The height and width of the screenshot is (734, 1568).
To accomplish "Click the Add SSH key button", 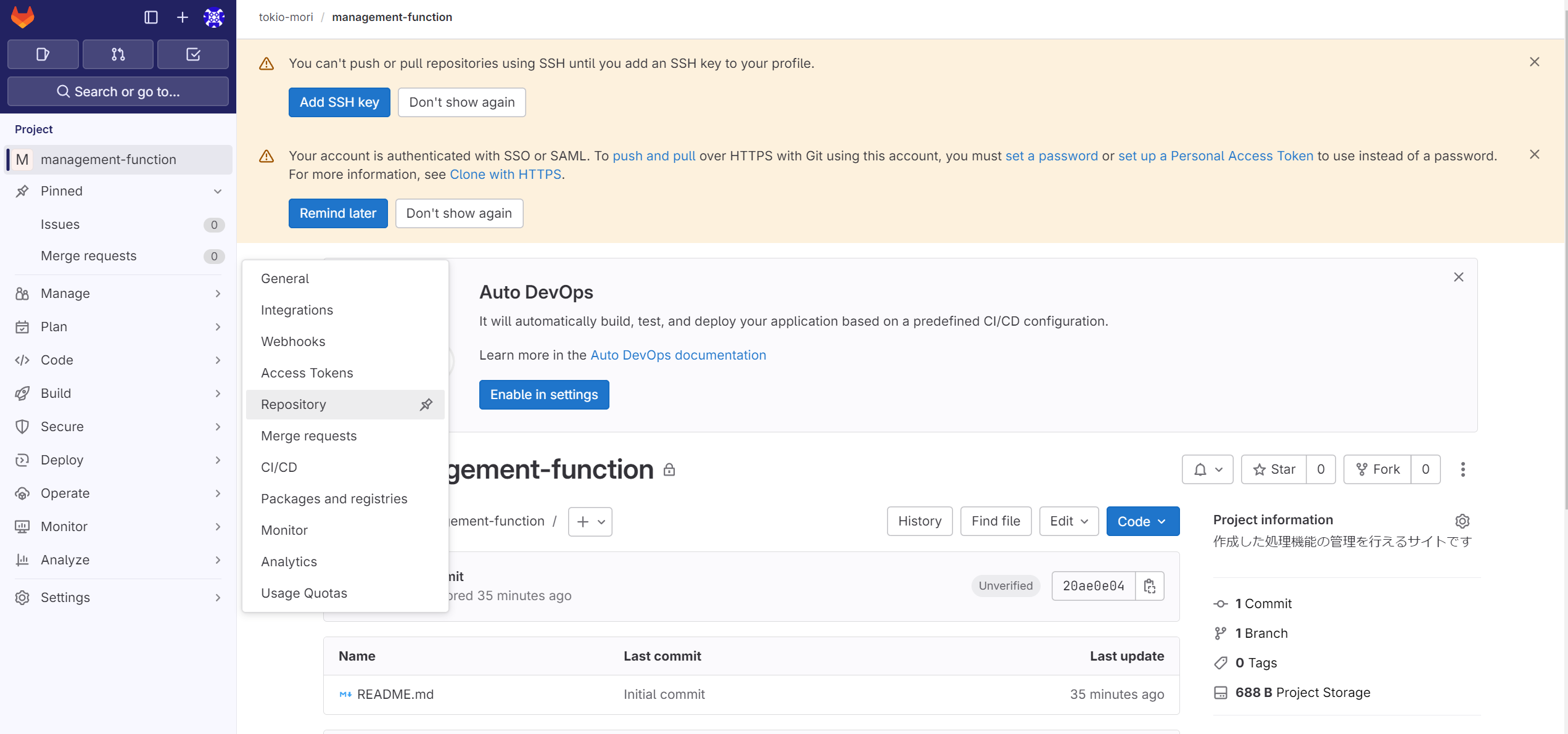I will (339, 102).
